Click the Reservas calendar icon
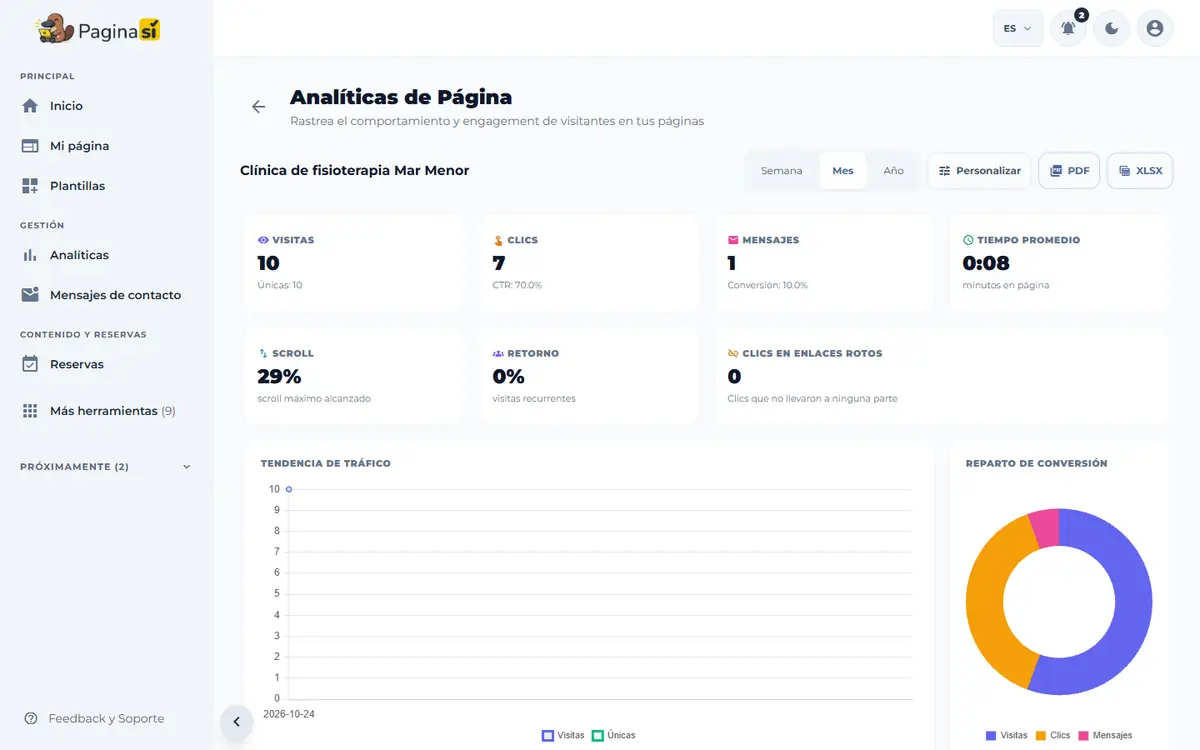The height and width of the screenshot is (750, 1200). coord(30,364)
